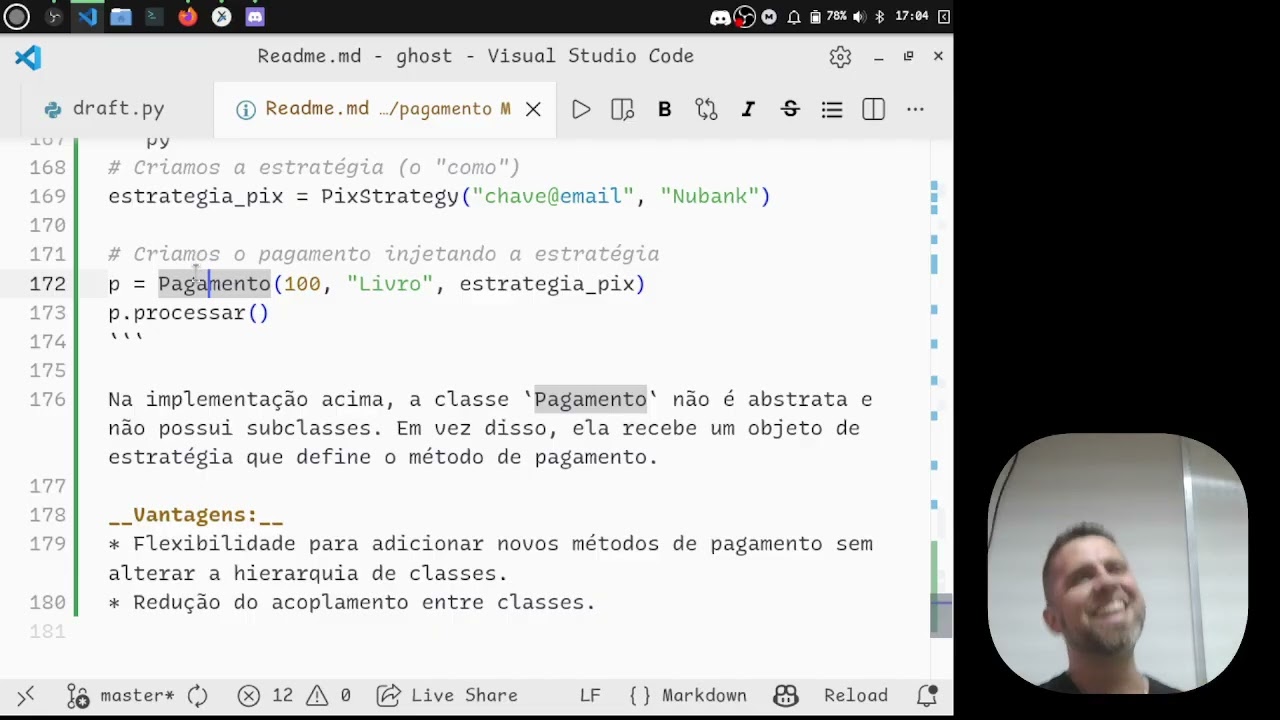Click the editor vertical scrollbar thumb
This screenshot has width=1280, height=720.
(941, 614)
